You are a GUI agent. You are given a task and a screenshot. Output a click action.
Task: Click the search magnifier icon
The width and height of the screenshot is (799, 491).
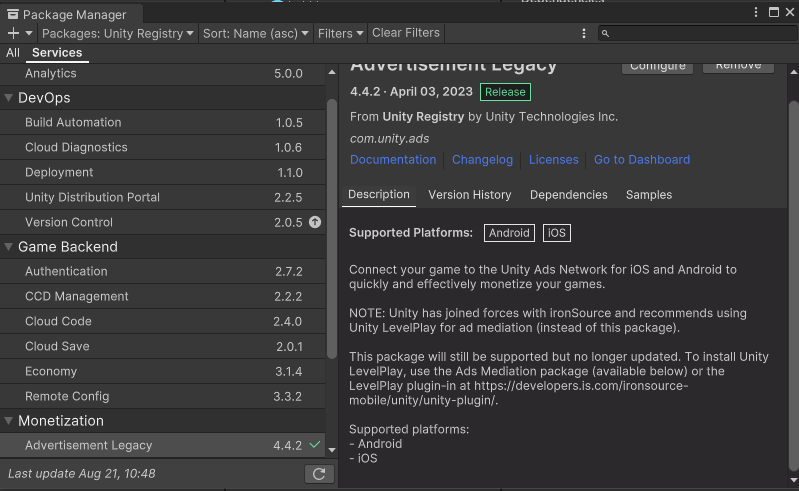tap(605, 34)
